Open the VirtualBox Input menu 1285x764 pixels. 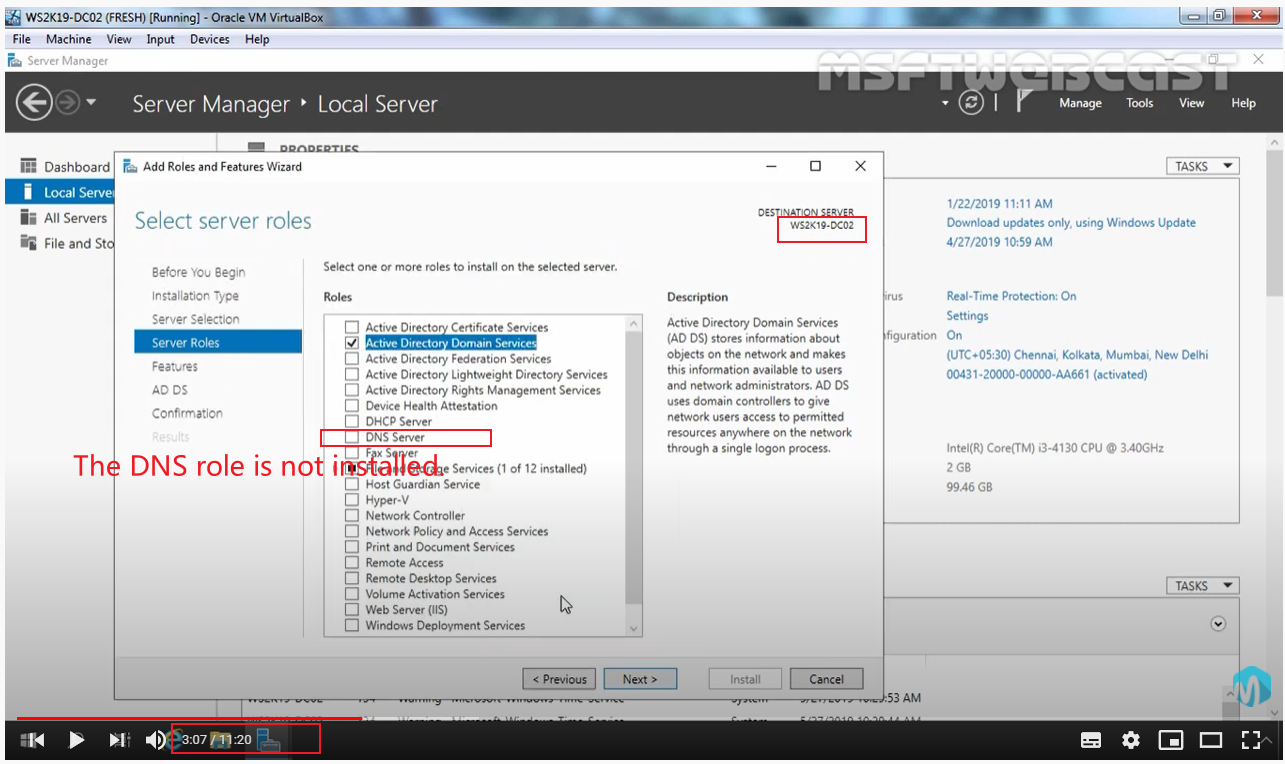pyautogui.click(x=160, y=39)
